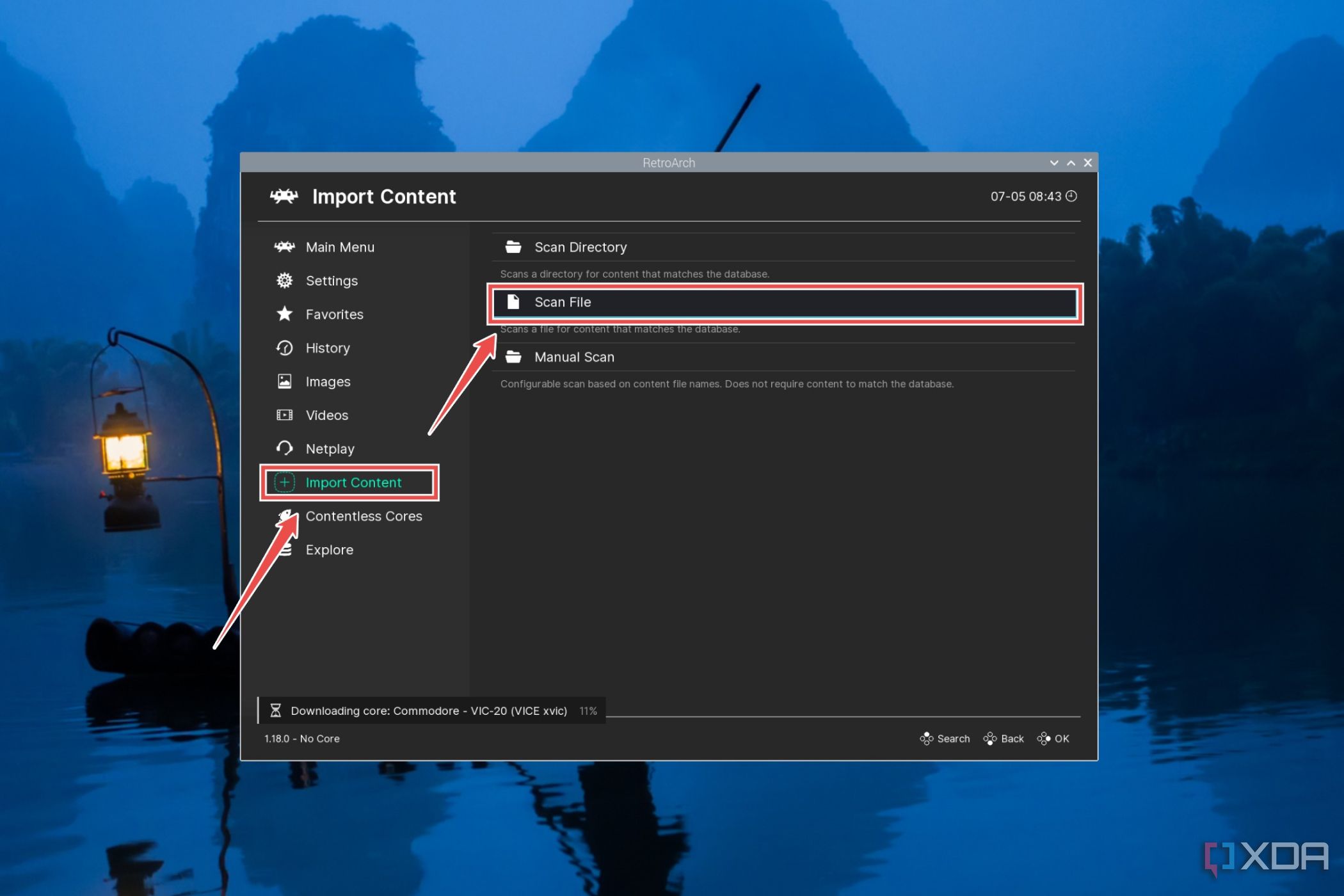The width and height of the screenshot is (1344, 896).
Task: Click the 07-05 08:43 date and time
Action: click(x=1026, y=196)
